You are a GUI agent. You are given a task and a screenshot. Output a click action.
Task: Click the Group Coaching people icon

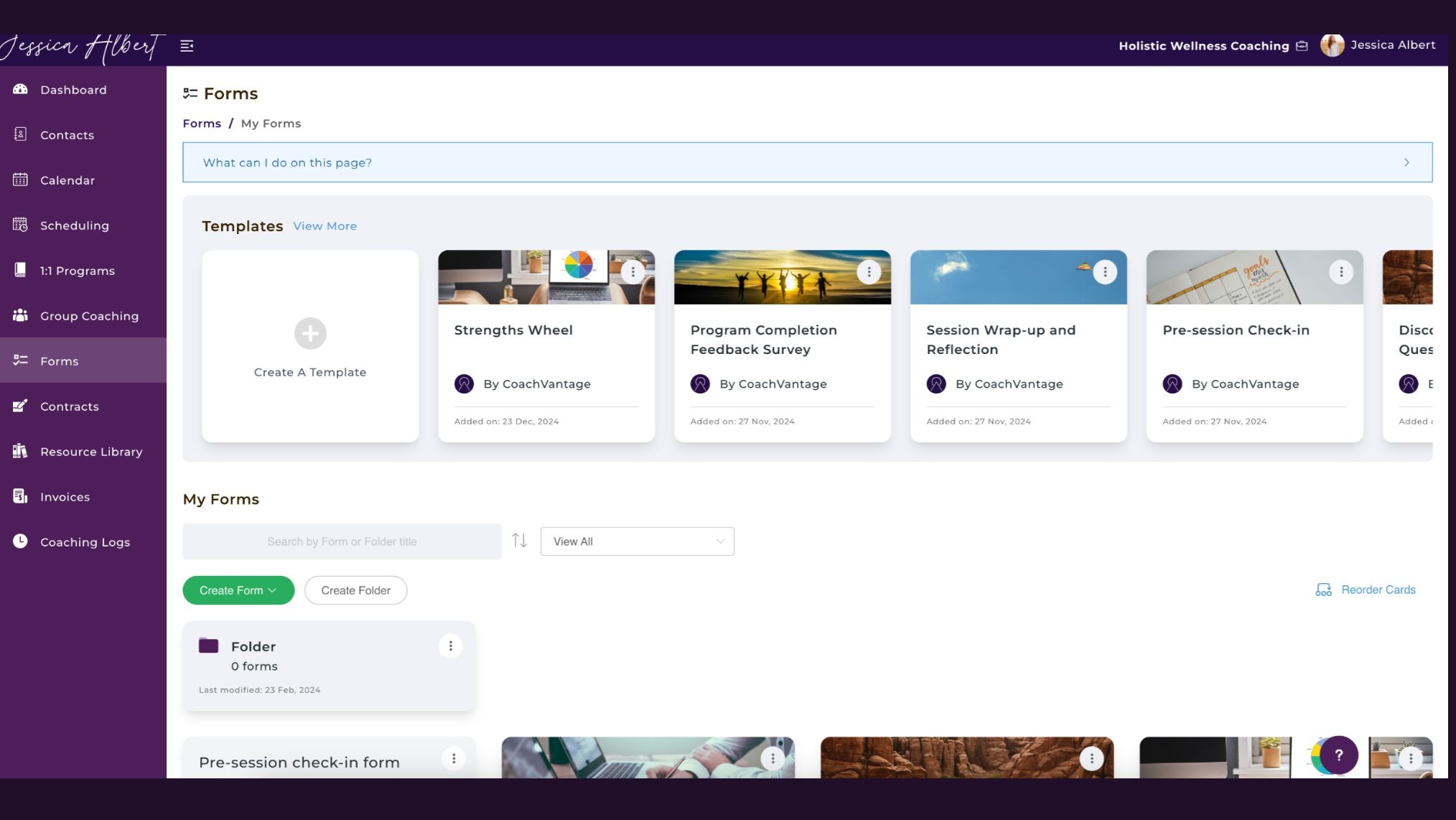20,315
